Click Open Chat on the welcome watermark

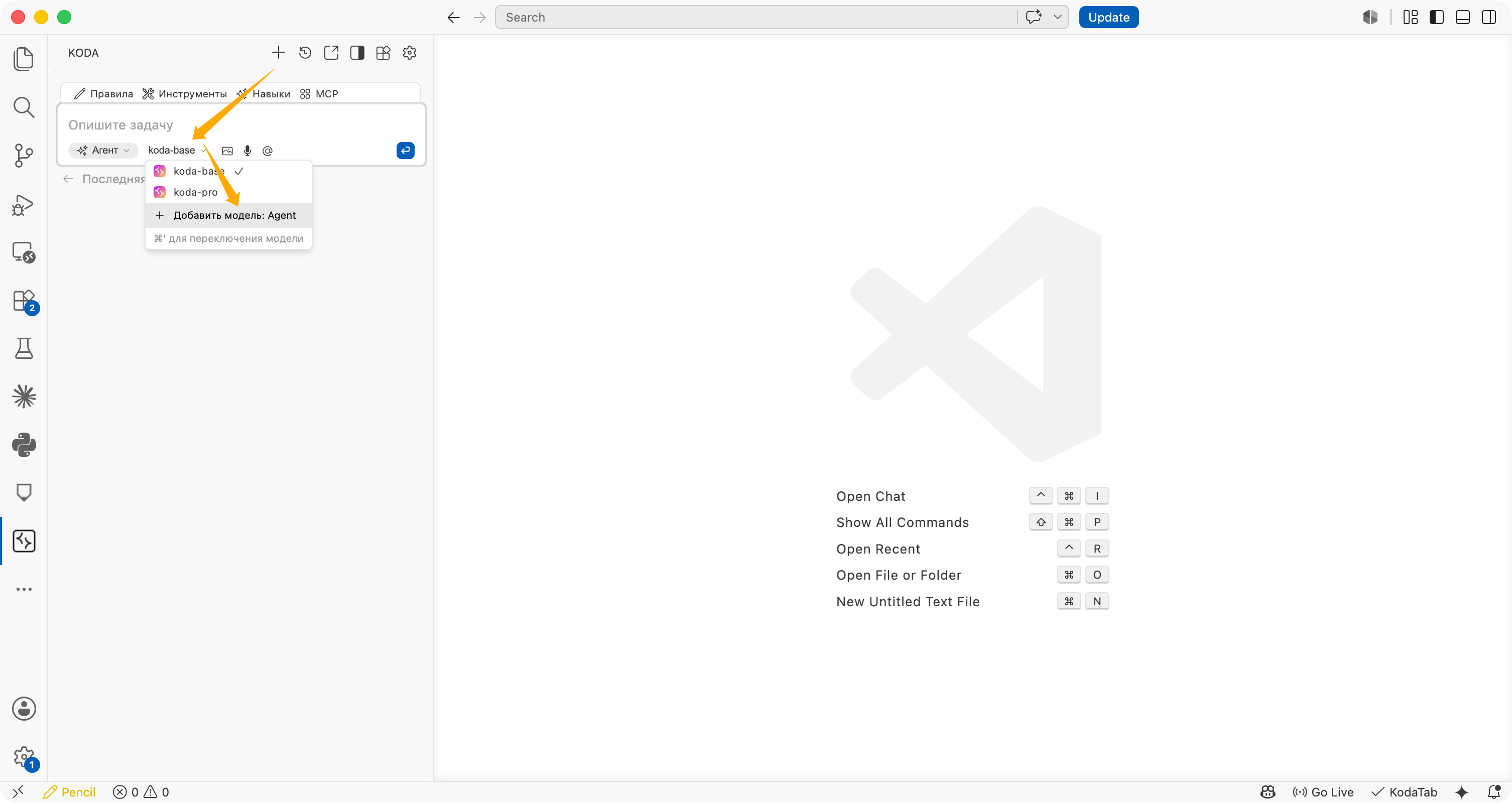870,496
